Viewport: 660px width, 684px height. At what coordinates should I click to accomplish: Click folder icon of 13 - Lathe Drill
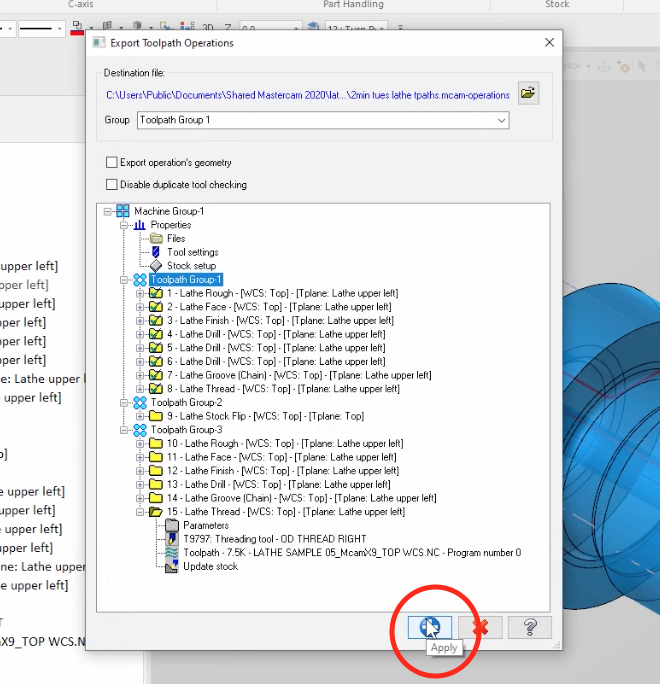pos(156,485)
